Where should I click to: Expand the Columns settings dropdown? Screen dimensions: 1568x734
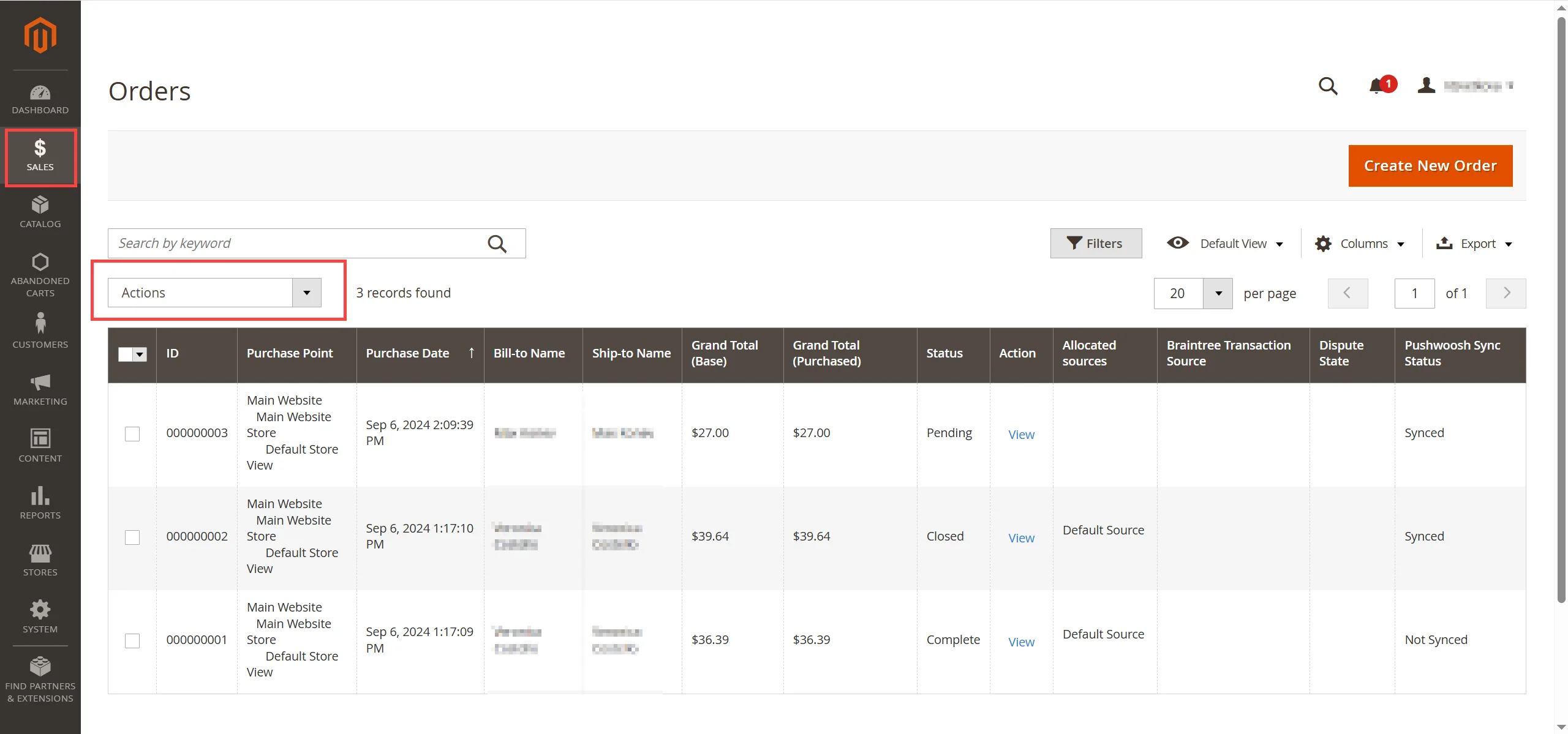[x=1359, y=244]
